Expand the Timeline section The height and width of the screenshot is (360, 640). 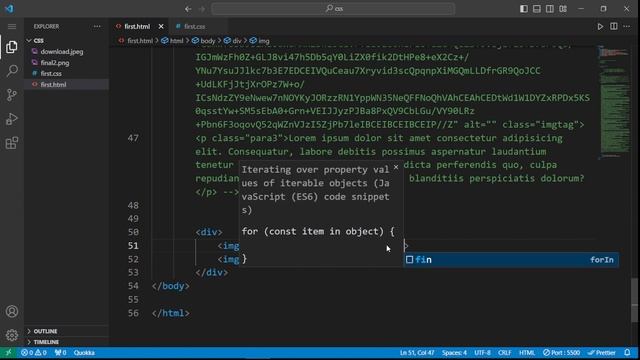(46, 342)
